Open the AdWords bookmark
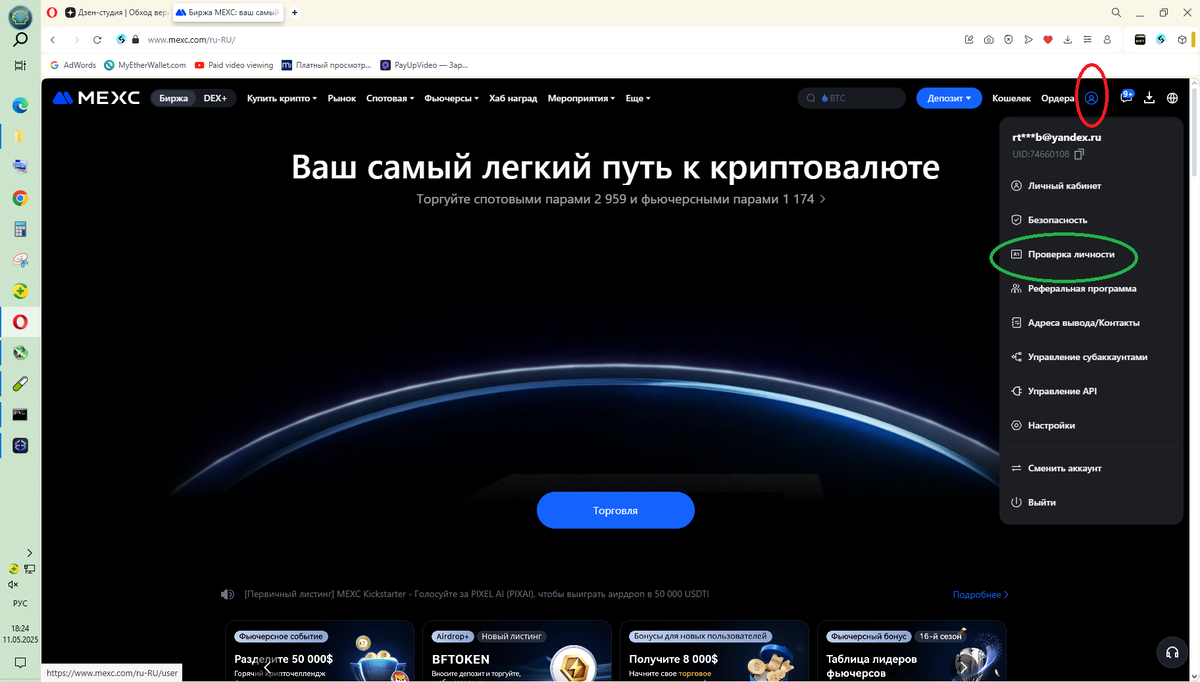This screenshot has width=1200, height=682. 73,65
